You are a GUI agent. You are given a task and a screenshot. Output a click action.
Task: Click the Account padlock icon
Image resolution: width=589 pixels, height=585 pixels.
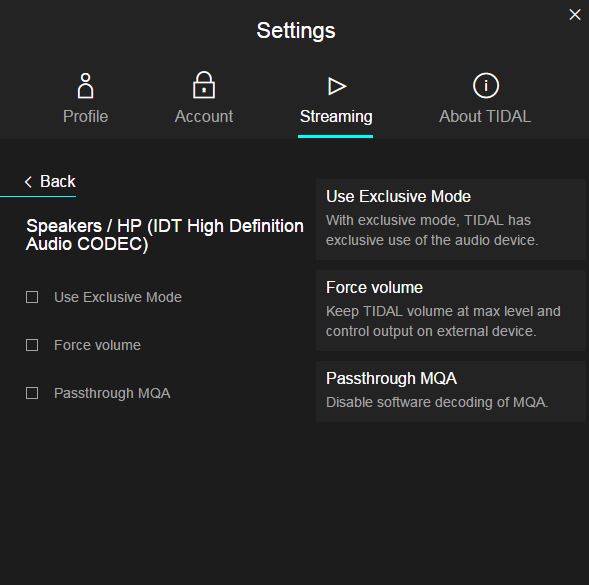pyautogui.click(x=204, y=85)
